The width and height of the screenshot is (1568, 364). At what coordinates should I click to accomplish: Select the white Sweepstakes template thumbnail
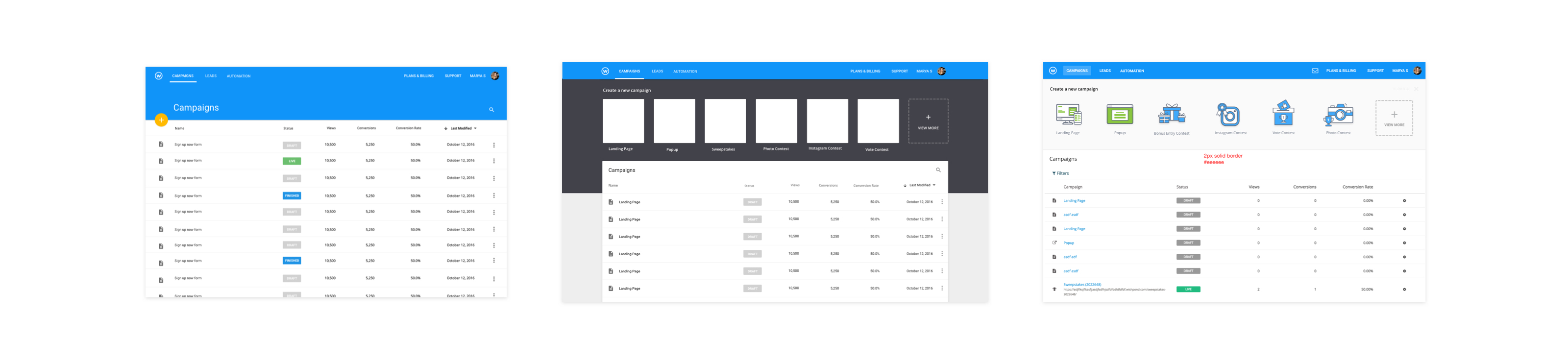click(725, 121)
